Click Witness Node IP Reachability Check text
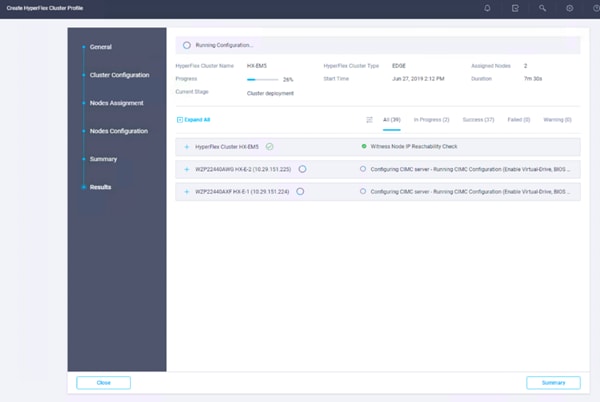 [414, 146]
